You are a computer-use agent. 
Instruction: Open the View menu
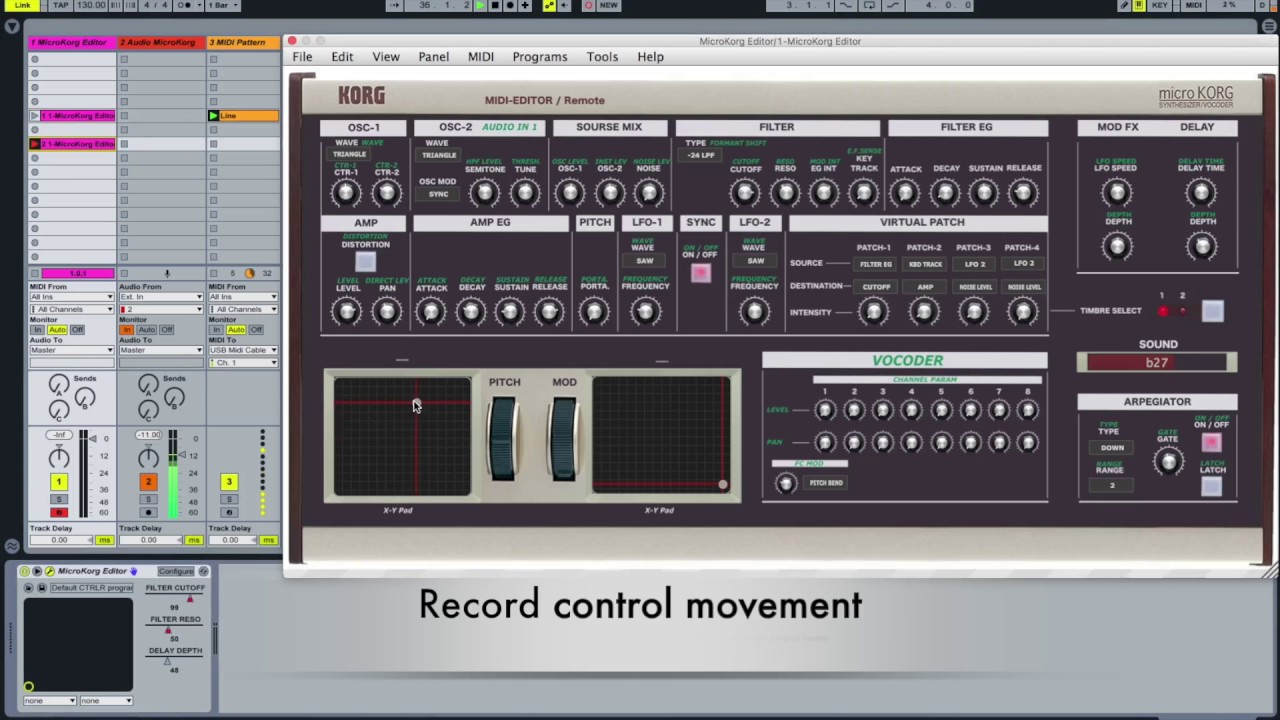(386, 57)
